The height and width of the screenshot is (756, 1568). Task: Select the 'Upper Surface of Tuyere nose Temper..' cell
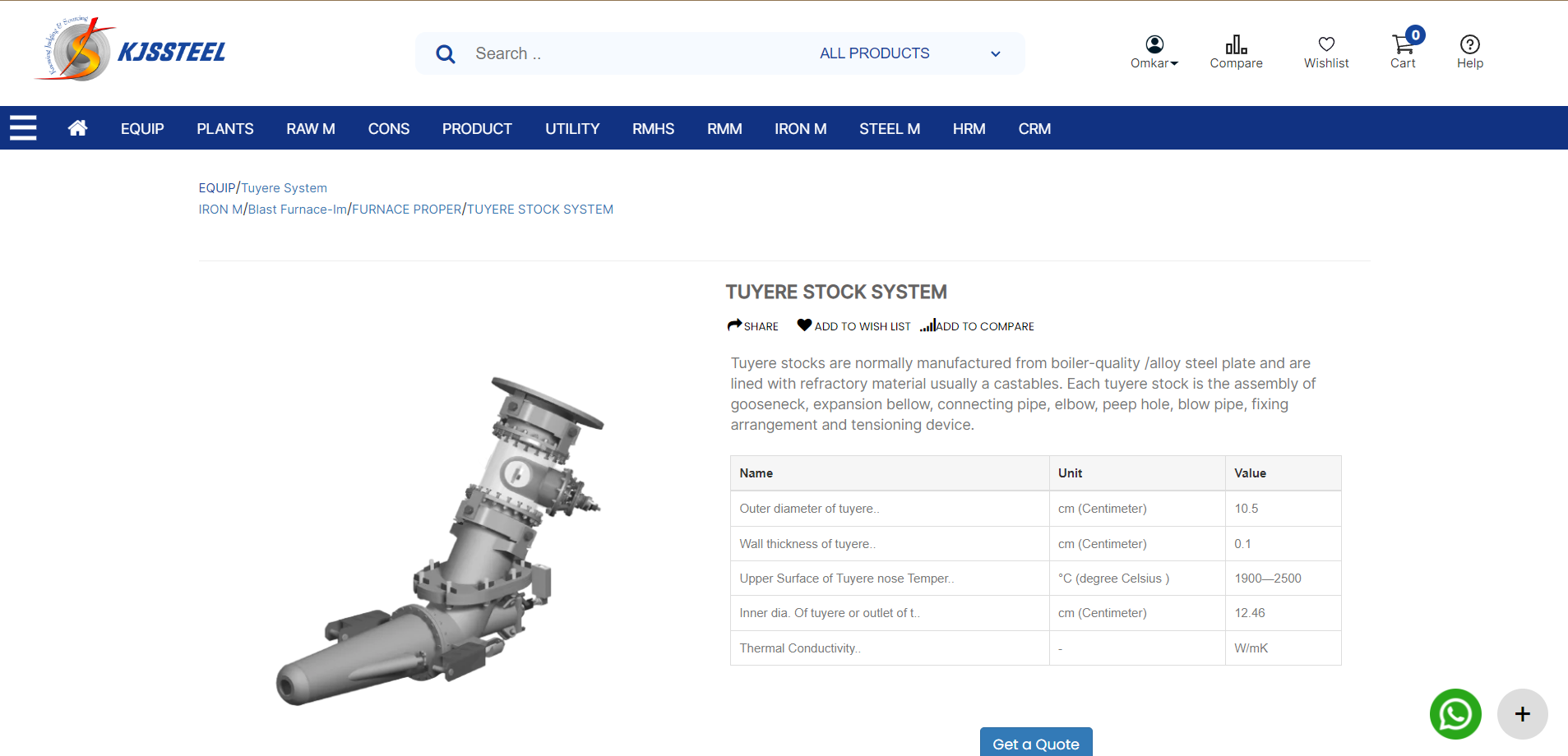[x=890, y=579]
